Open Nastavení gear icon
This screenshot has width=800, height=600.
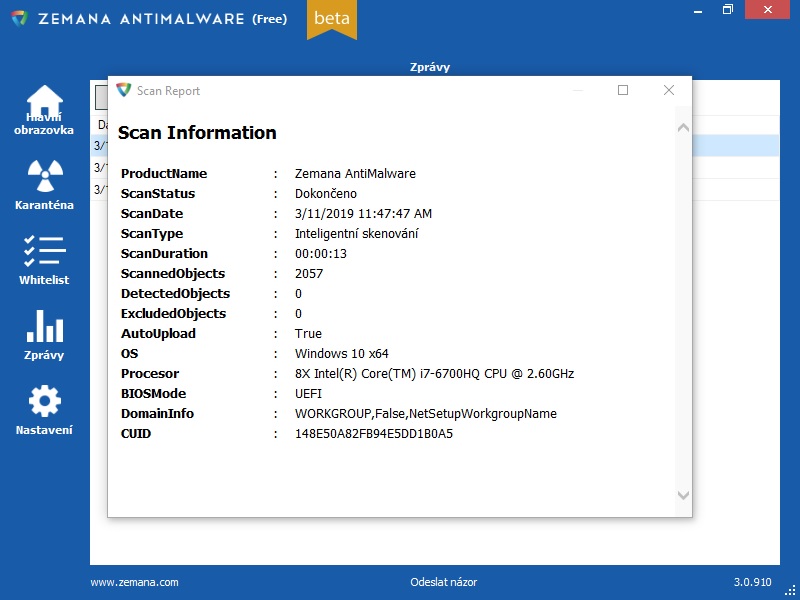click(x=44, y=401)
